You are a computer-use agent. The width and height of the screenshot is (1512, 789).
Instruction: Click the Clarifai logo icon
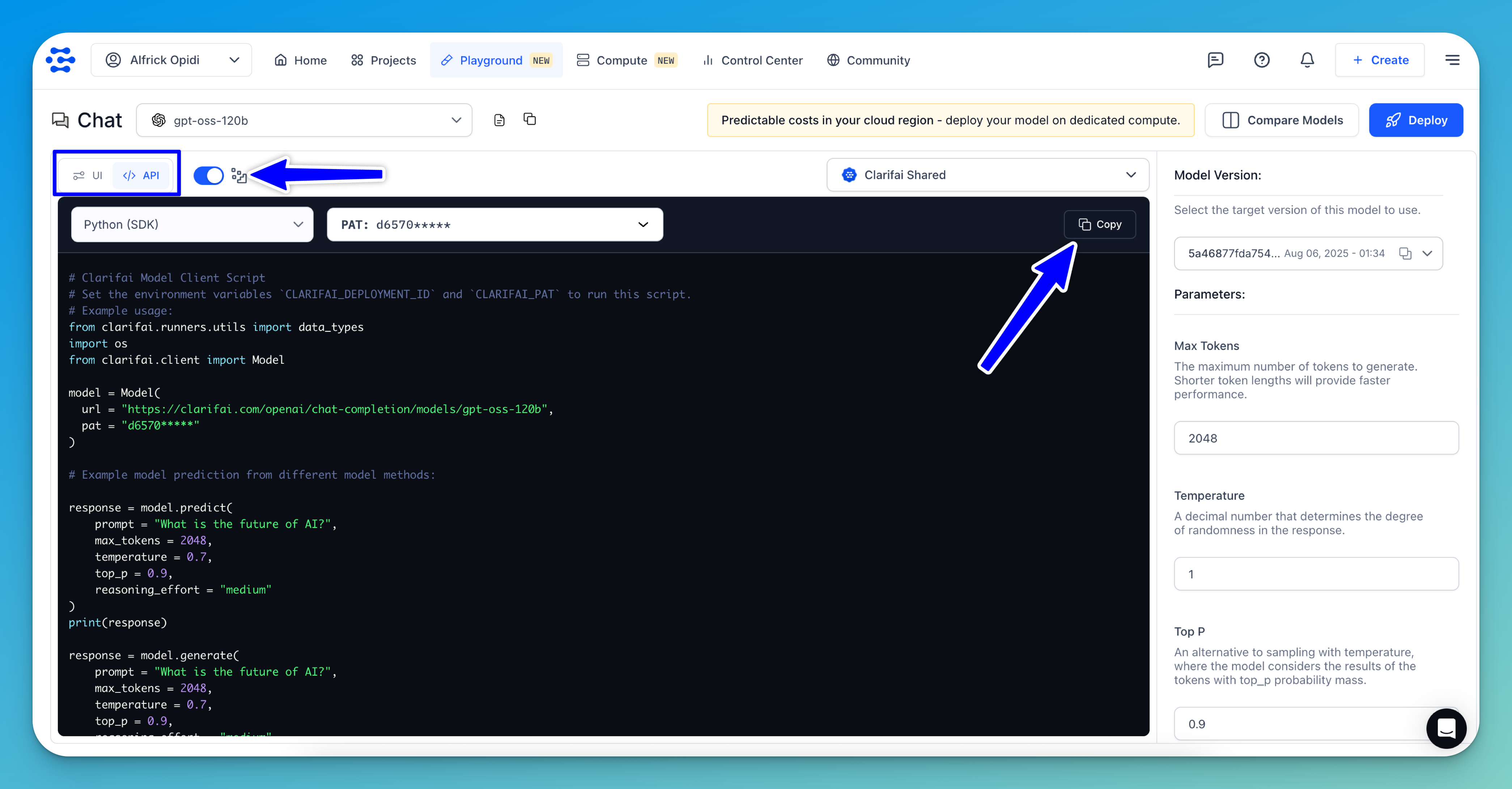tap(60, 60)
